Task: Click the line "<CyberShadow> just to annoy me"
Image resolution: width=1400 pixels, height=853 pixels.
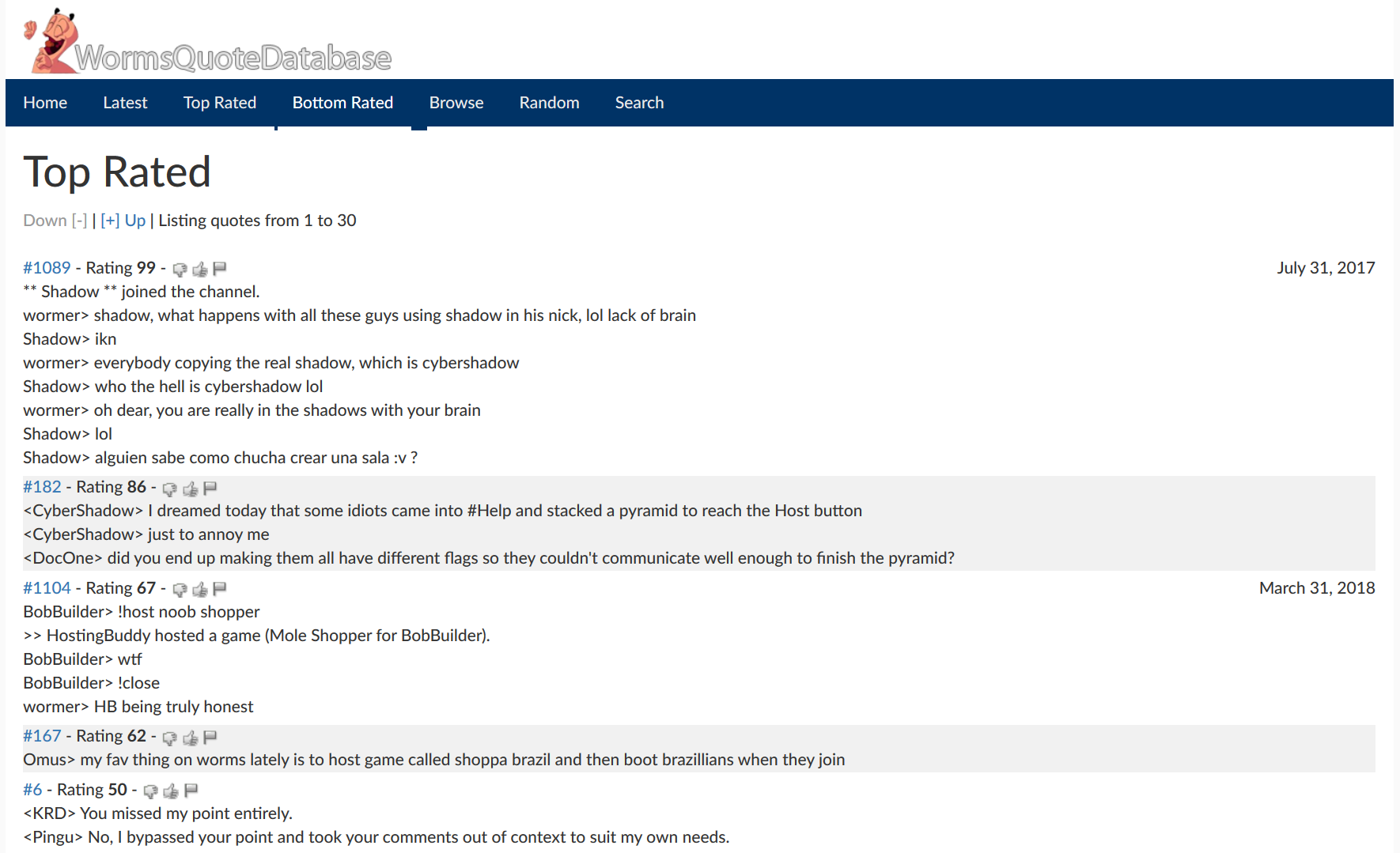Action: [146, 534]
